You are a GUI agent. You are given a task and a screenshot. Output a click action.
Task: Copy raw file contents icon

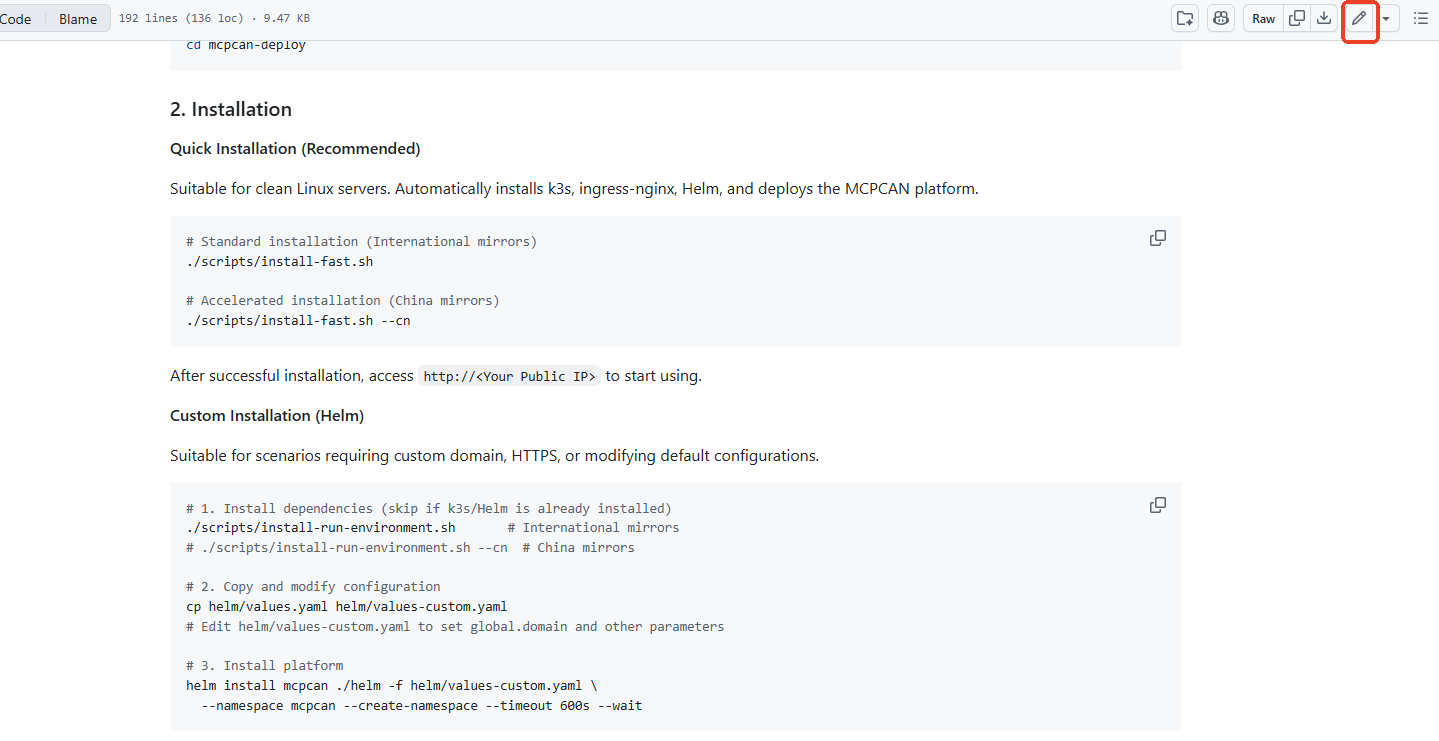coord(1297,19)
